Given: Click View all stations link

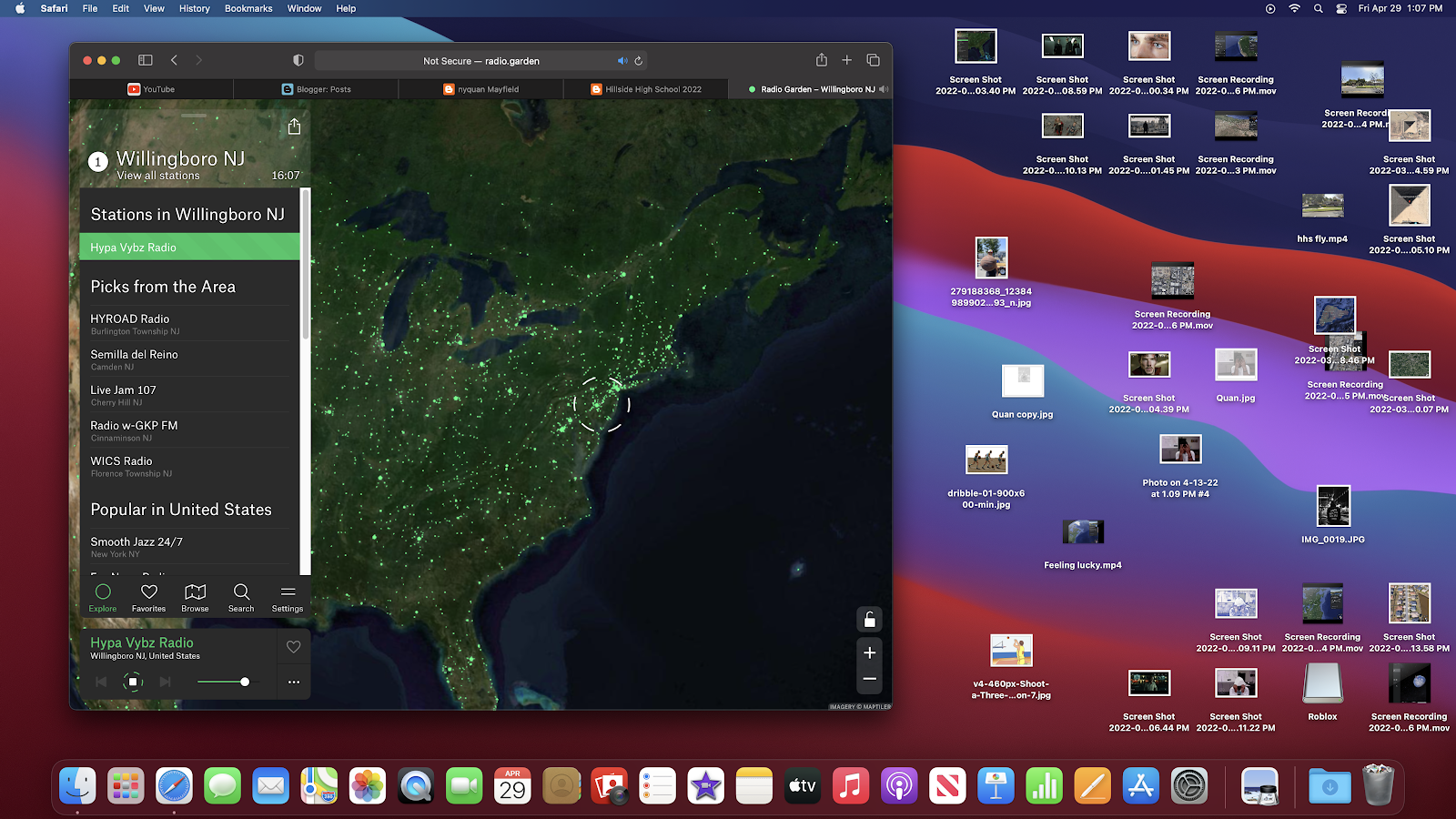Looking at the screenshot, I should click(157, 176).
